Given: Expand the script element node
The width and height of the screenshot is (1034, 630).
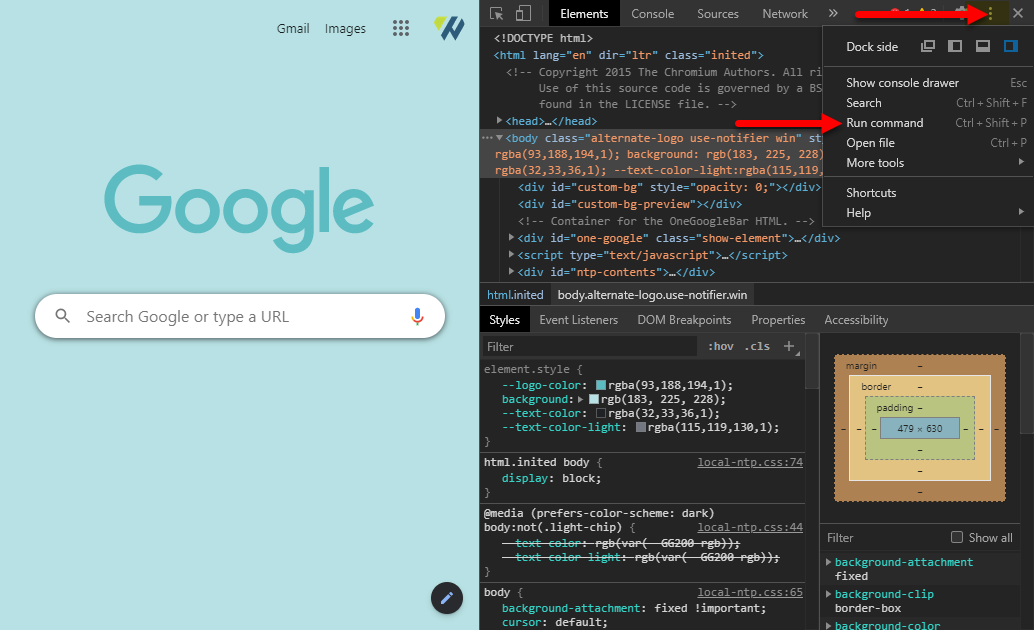Looking at the screenshot, I should (x=512, y=255).
